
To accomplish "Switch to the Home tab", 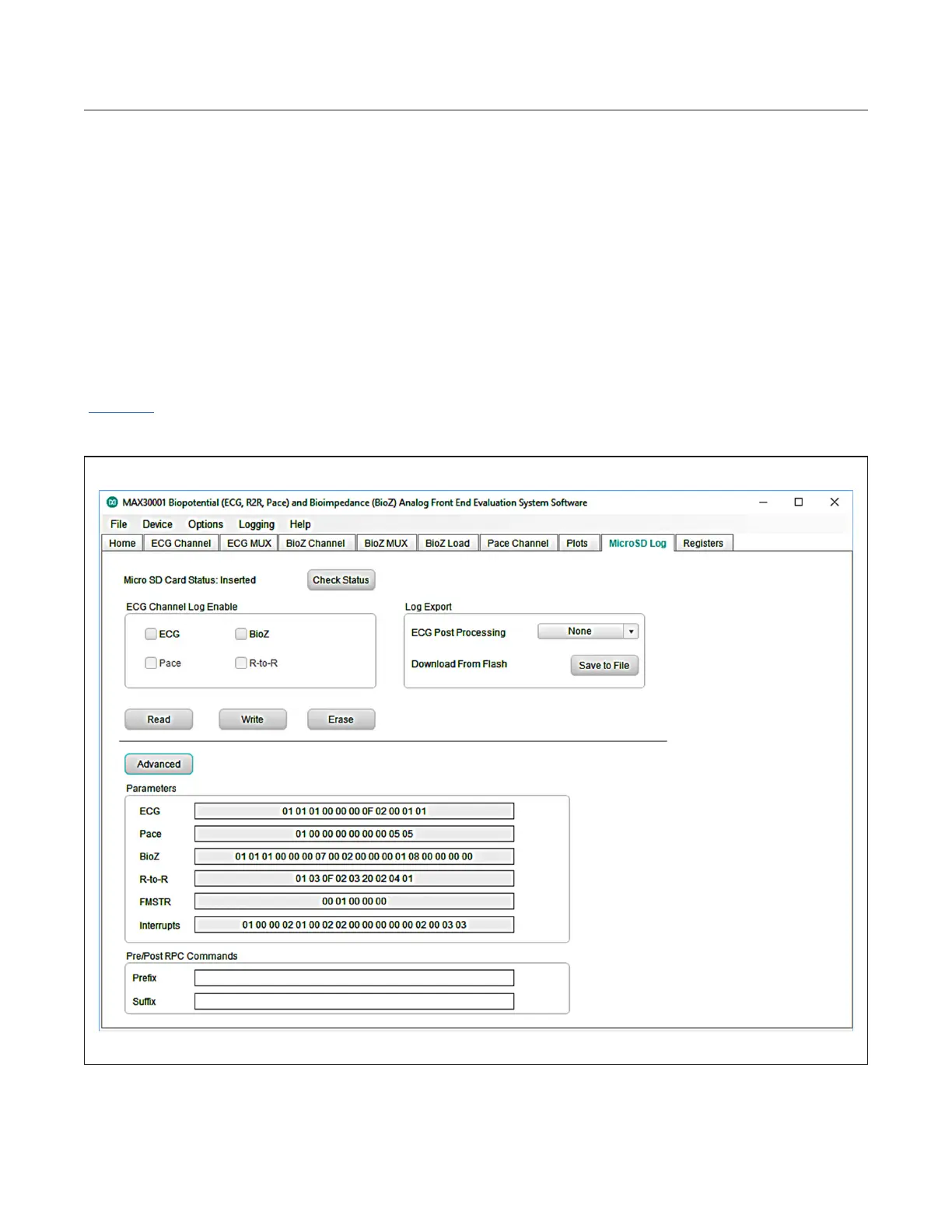I will point(122,543).
